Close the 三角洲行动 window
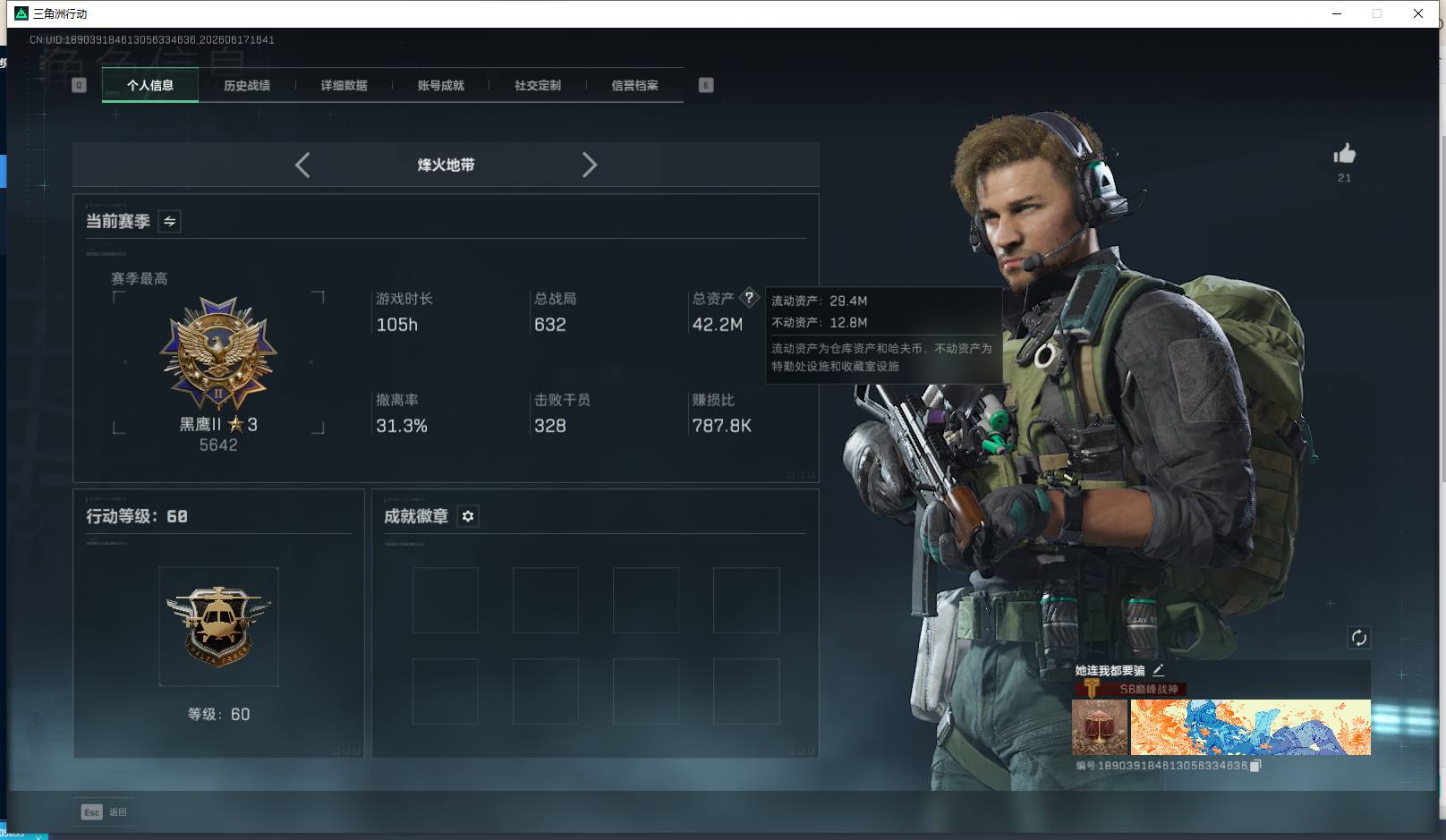Viewport: 1446px width, 840px height. [1418, 13]
